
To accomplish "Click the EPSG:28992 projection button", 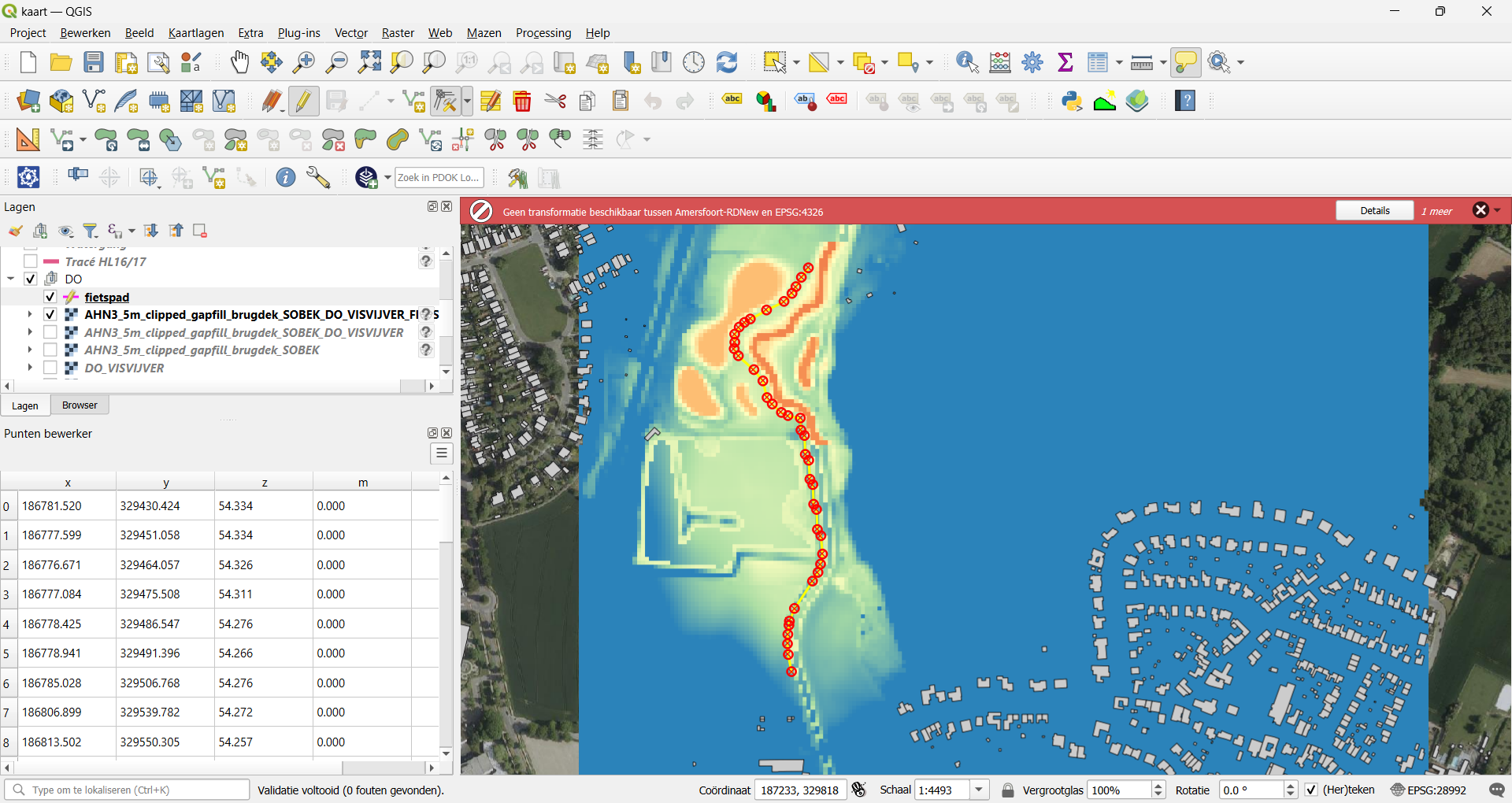I will (x=1429, y=790).
